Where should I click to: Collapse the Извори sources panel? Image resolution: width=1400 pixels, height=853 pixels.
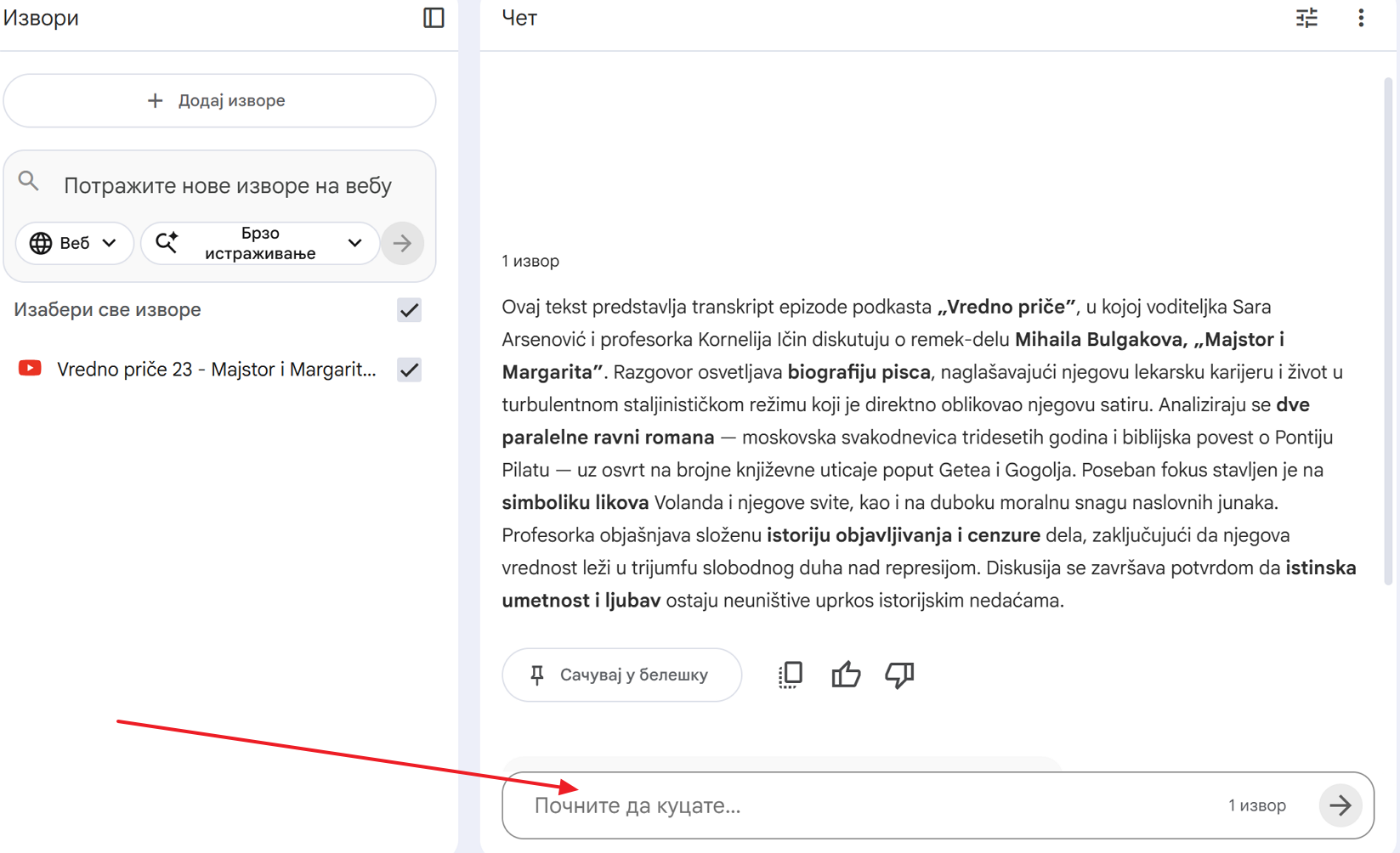pyautogui.click(x=434, y=18)
